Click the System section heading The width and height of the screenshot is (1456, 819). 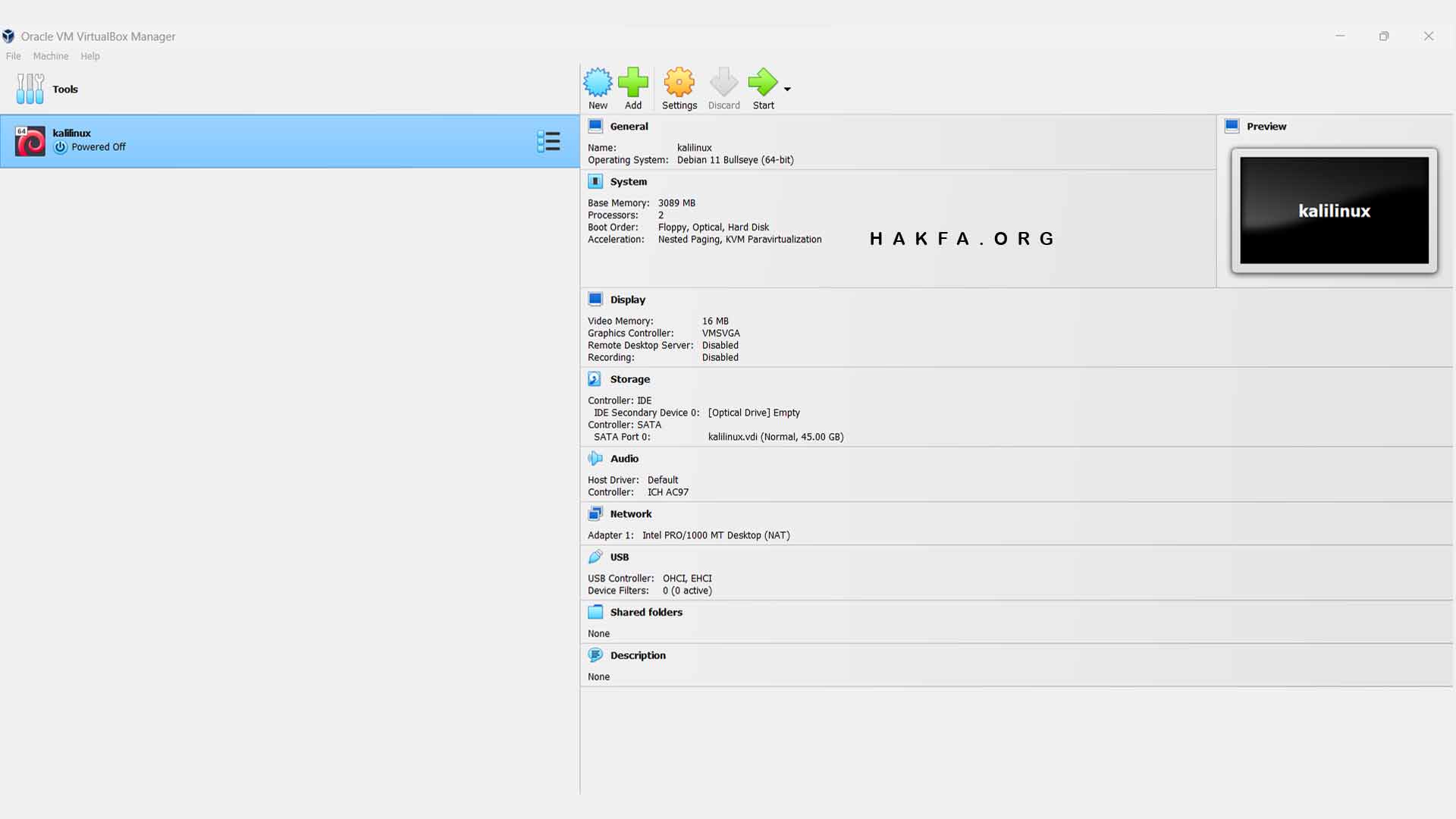[x=629, y=182]
